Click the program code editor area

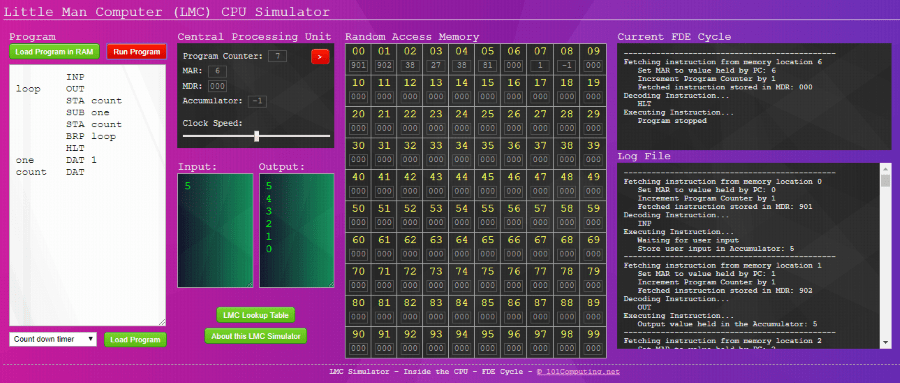[x=87, y=195]
